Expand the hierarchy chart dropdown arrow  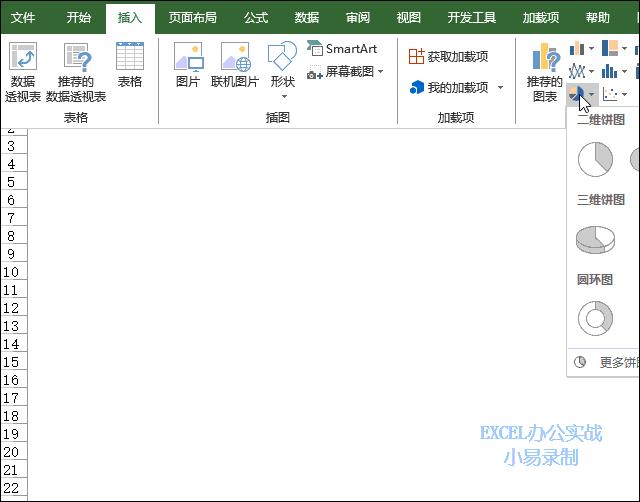(x=624, y=49)
